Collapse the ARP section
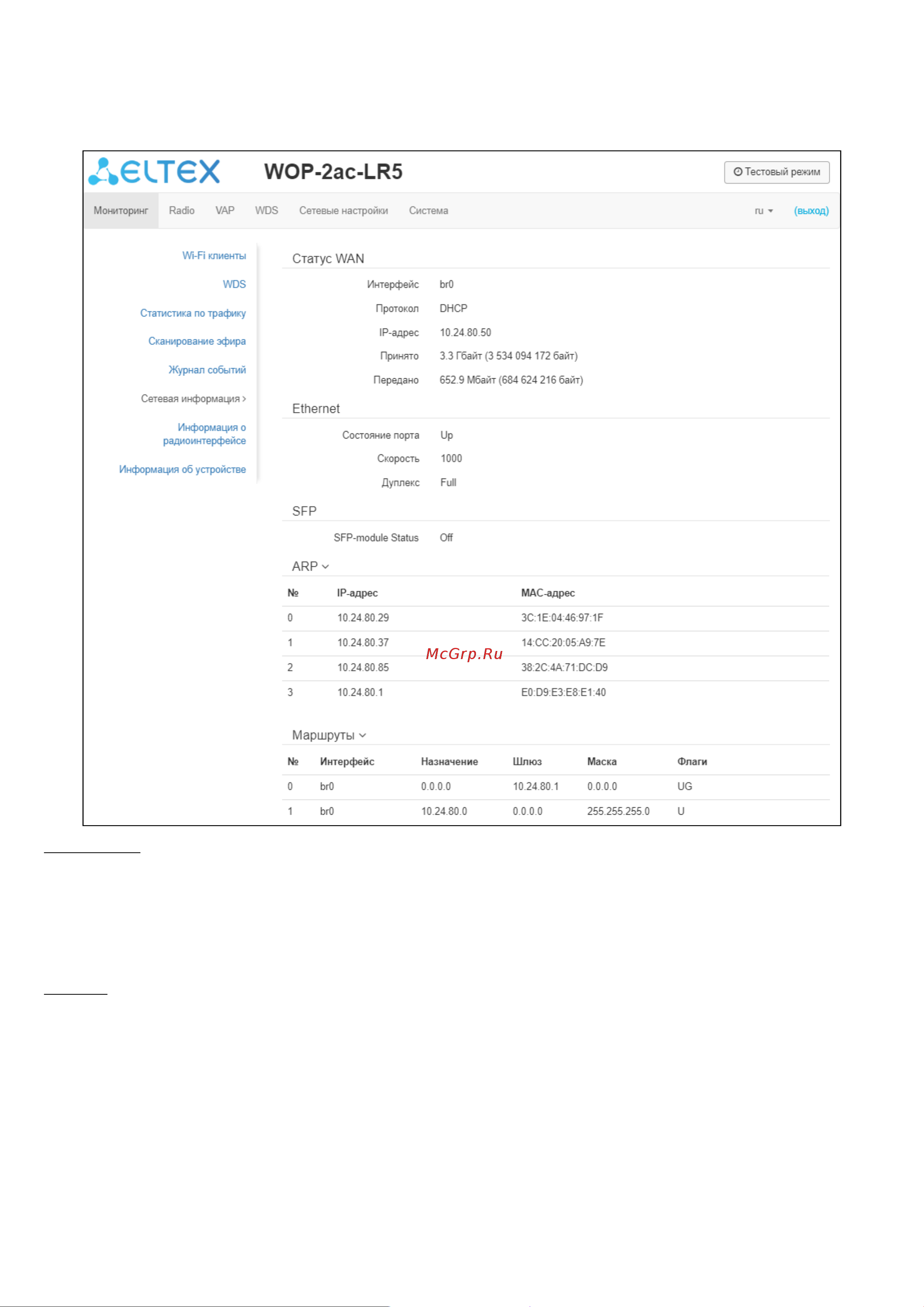The height and width of the screenshot is (1307, 924). [x=311, y=566]
